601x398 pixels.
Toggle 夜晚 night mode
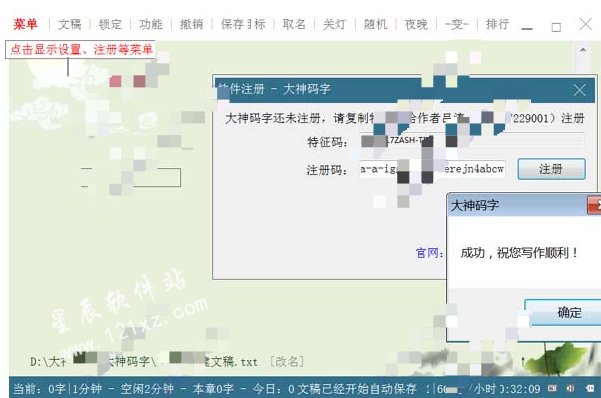[x=416, y=24]
